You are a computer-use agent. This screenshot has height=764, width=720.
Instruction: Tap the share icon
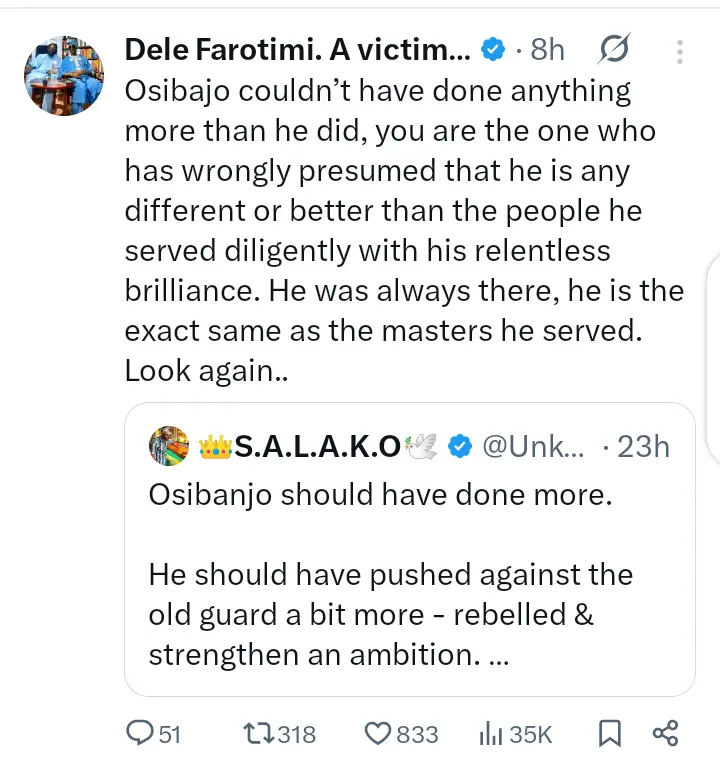tap(666, 734)
